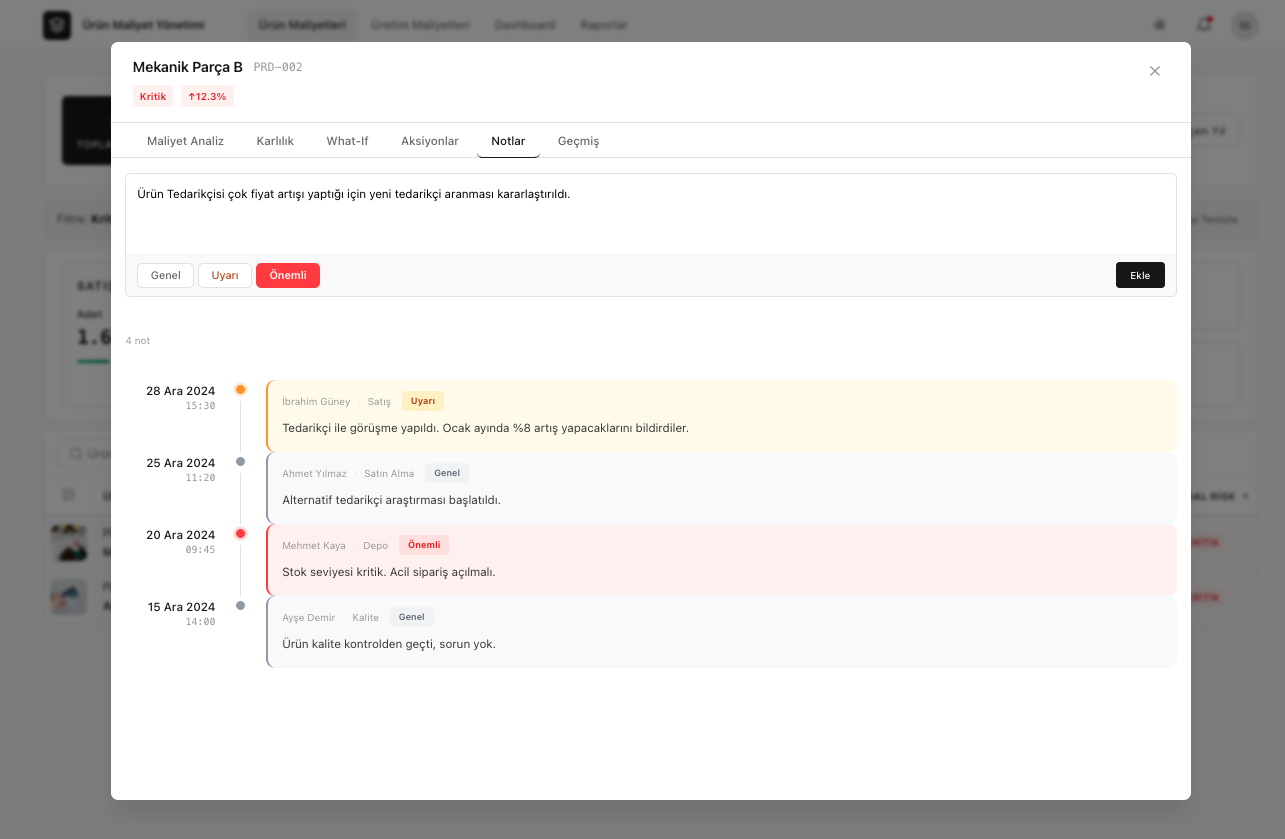
Task: Click the theme toggle icon in header
Action: coord(1160,25)
